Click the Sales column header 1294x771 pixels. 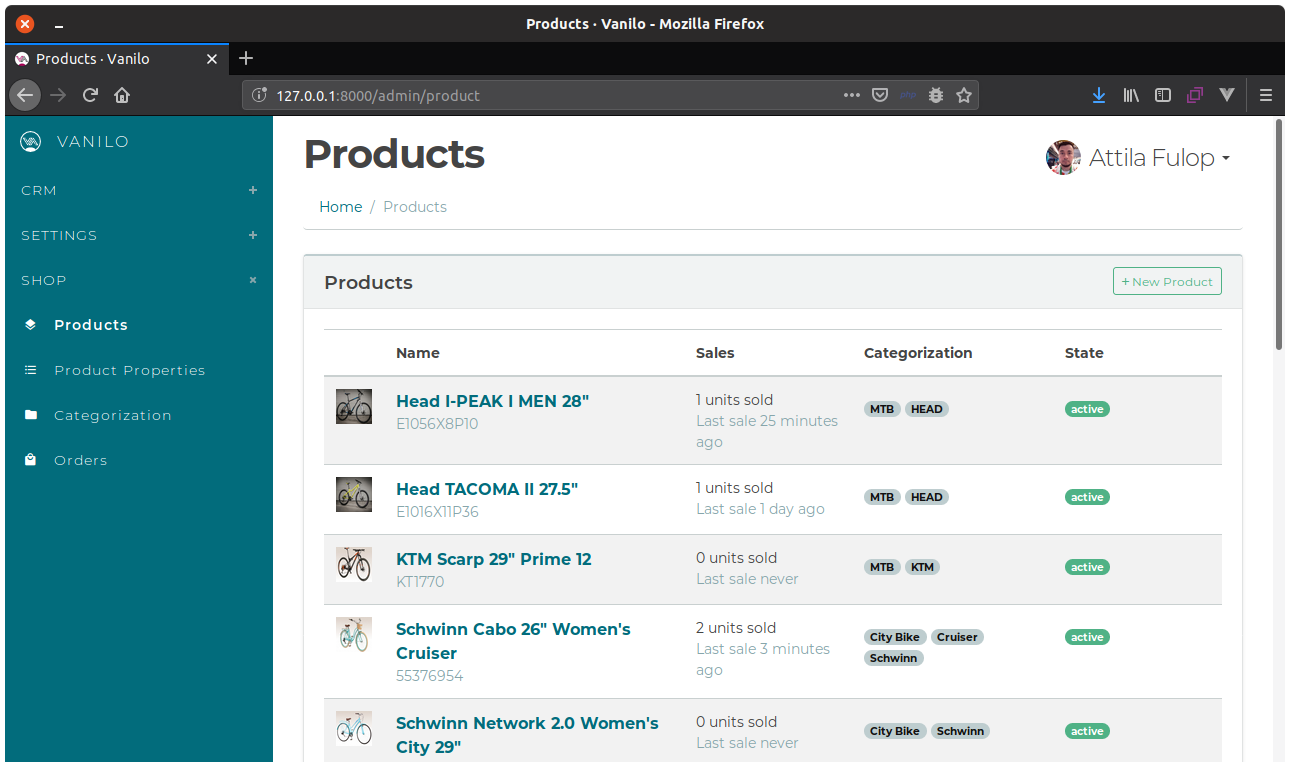(715, 353)
